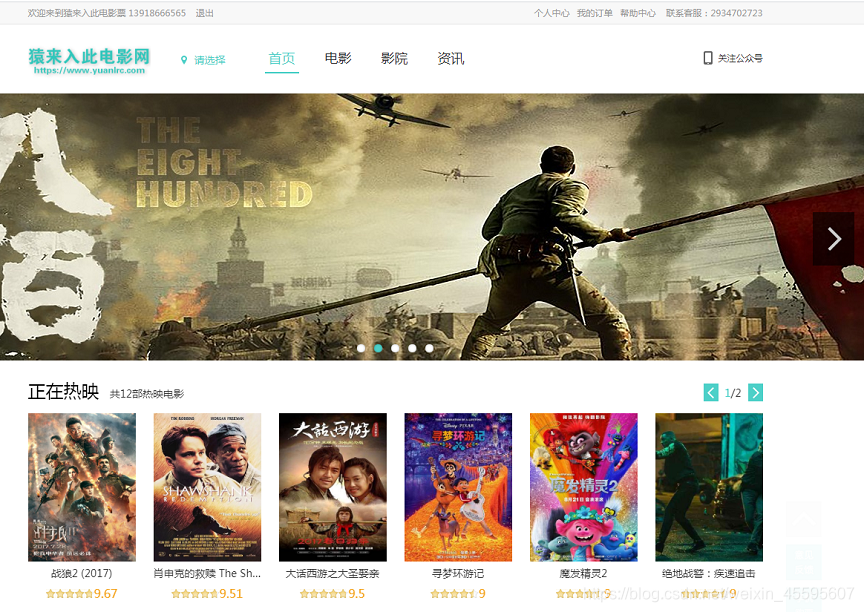The image size is (864, 612).
Task: Open 帮助中心 in the top bar
Action: (x=638, y=13)
